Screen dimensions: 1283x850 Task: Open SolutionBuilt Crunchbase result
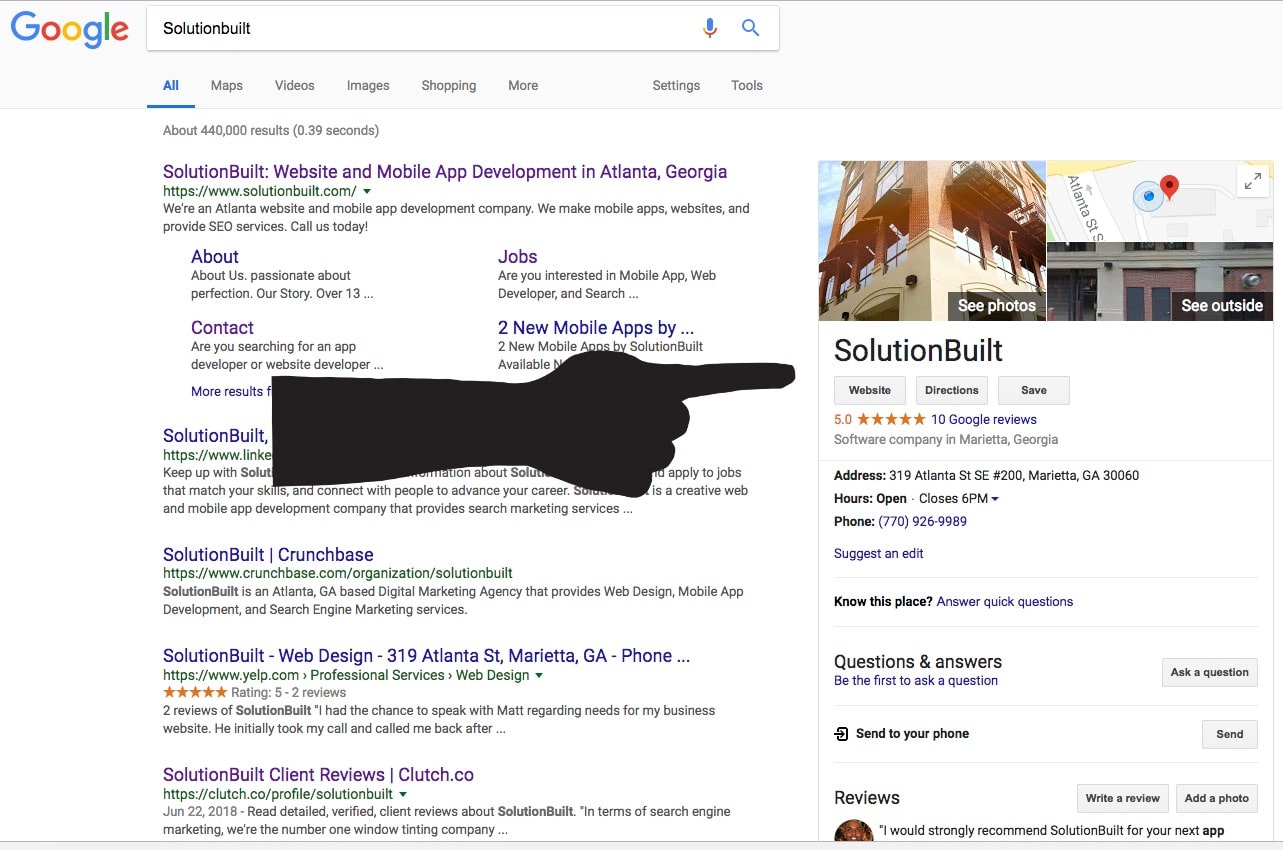pos(268,555)
